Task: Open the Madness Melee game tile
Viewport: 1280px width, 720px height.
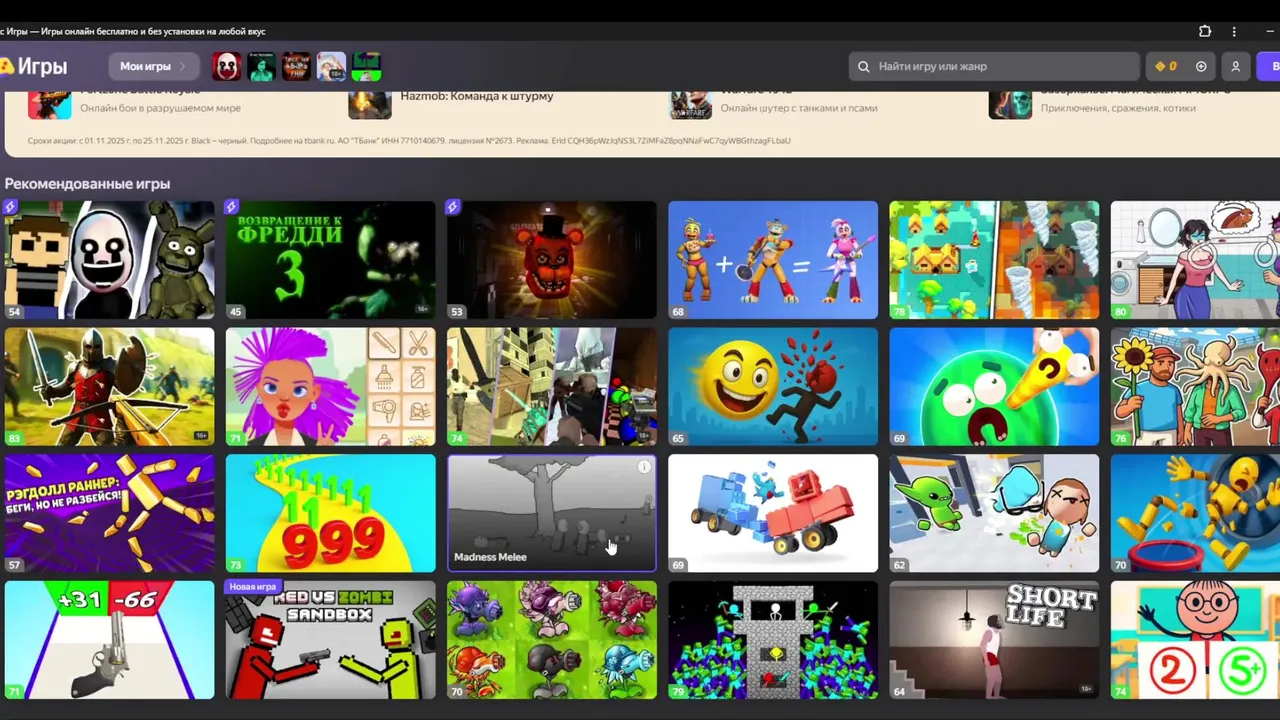Action: 552,513
